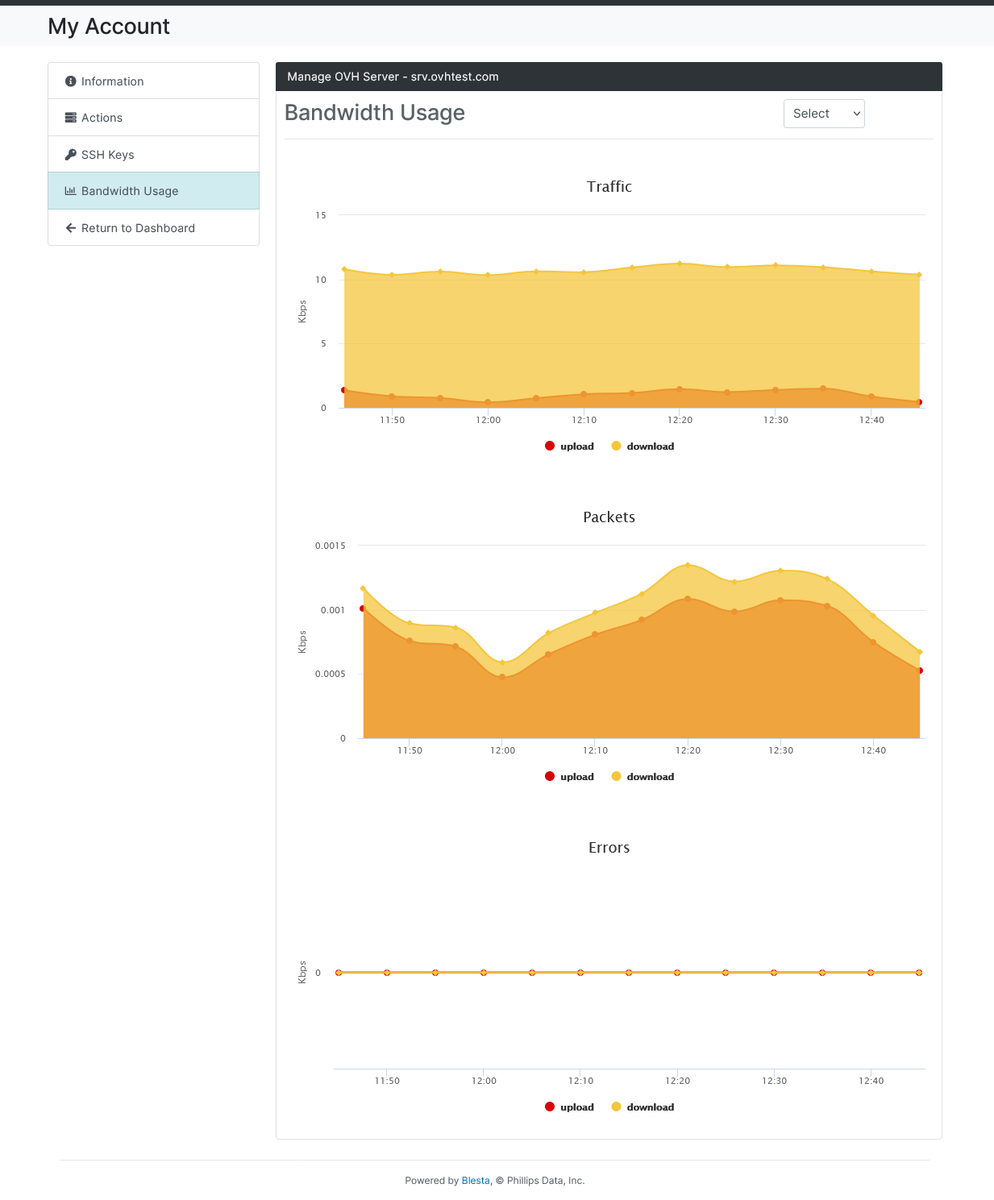Viewport: 994px width, 1200px height.
Task: Open the Blesta link in the footer
Action: [x=475, y=1181]
